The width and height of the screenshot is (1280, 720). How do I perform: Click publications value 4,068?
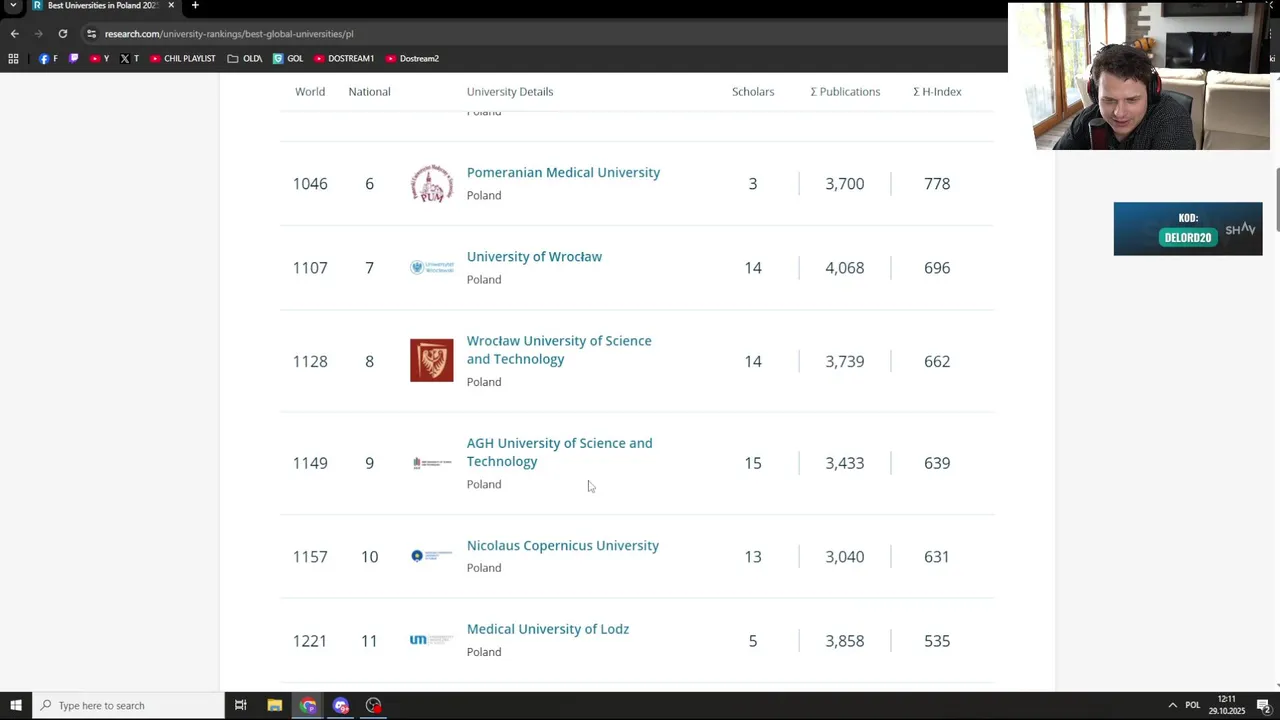(x=845, y=268)
